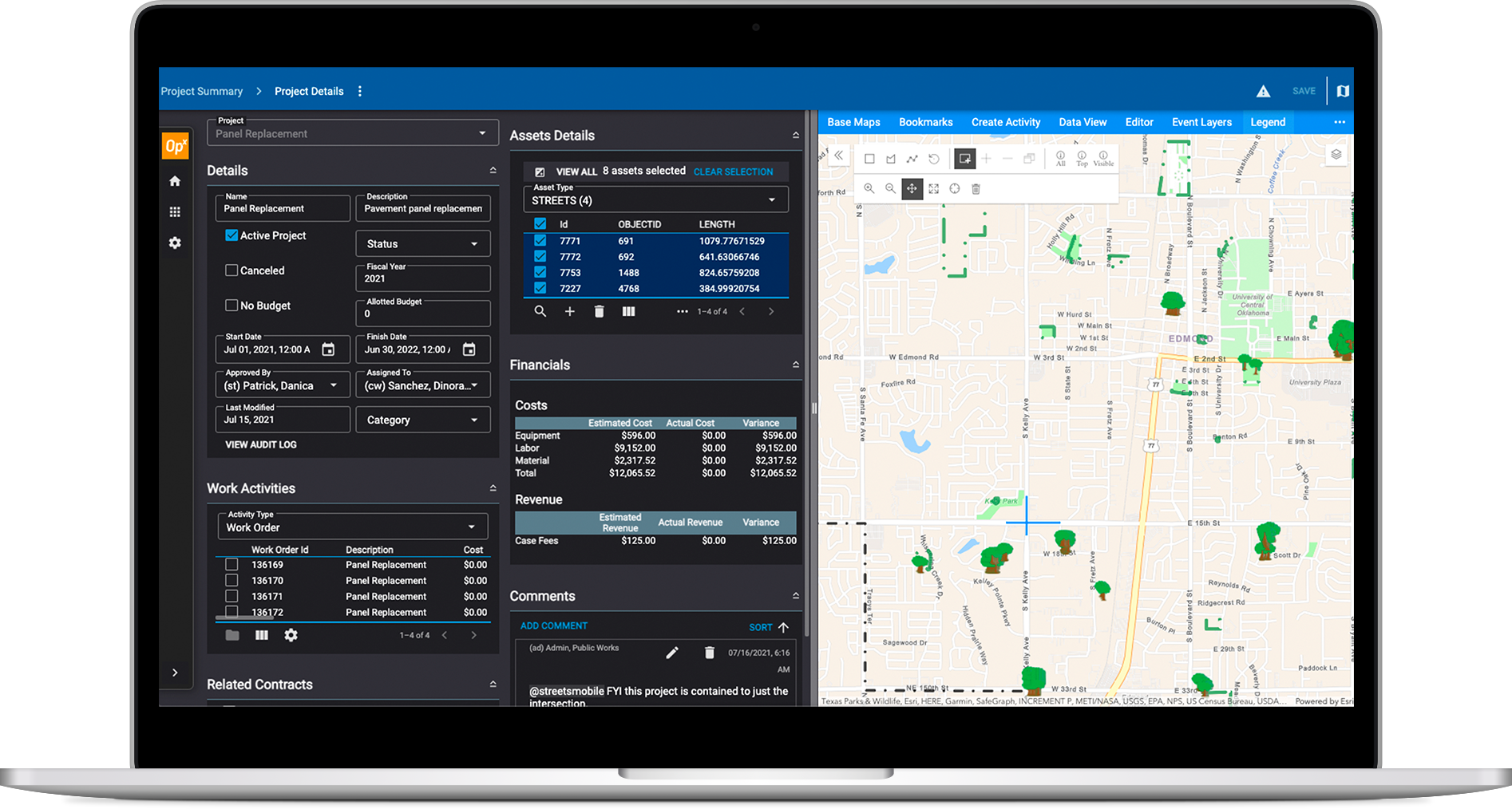Viewport: 1512px width, 809px height.
Task: Click the home icon in left sidebar
Action: coord(175,181)
